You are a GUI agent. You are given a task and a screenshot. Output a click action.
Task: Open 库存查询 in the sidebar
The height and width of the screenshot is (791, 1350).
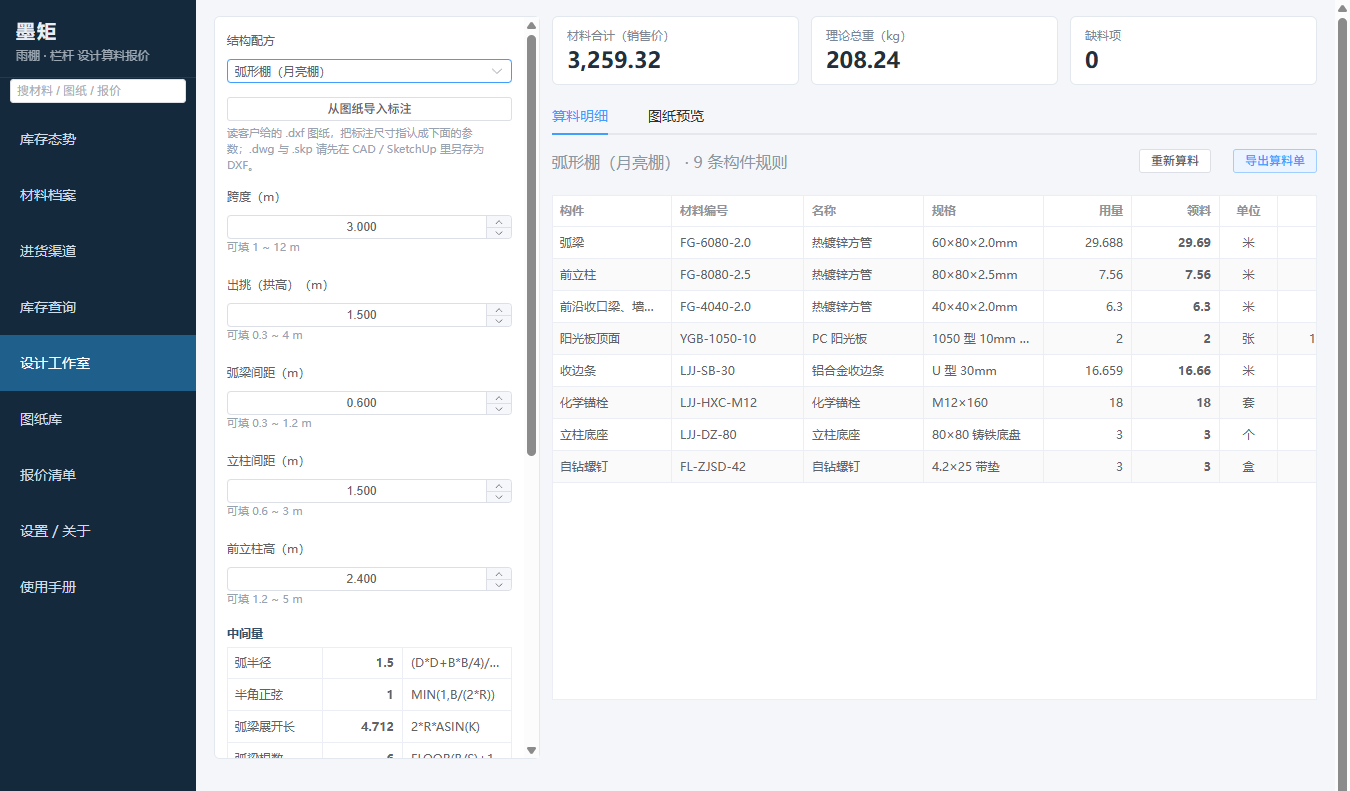(x=98, y=307)
